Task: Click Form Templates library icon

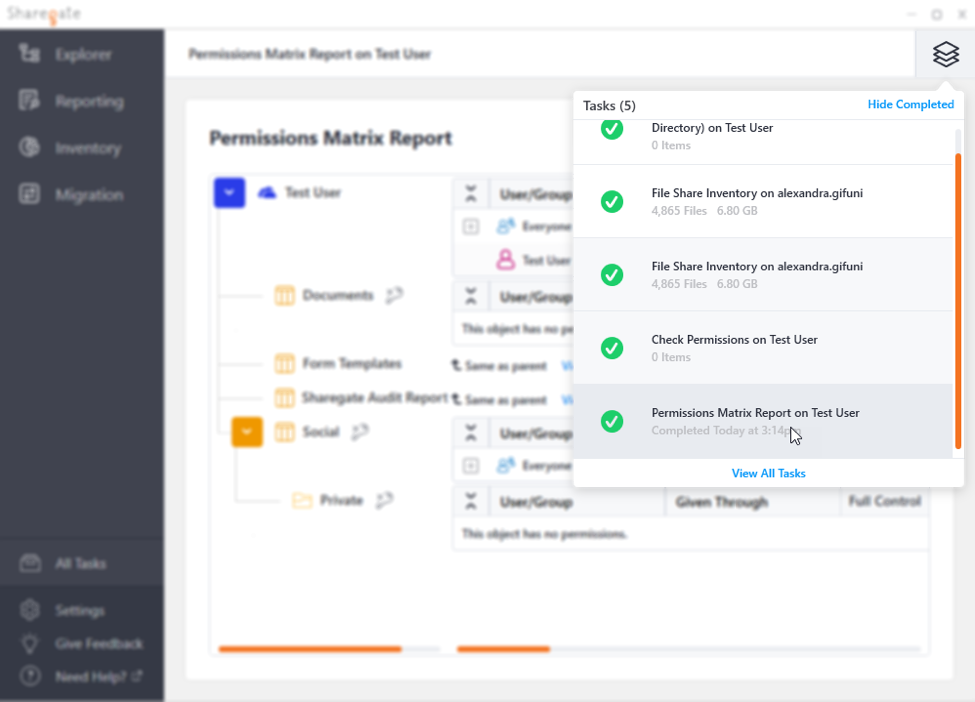Action: (x=285, y=363)
